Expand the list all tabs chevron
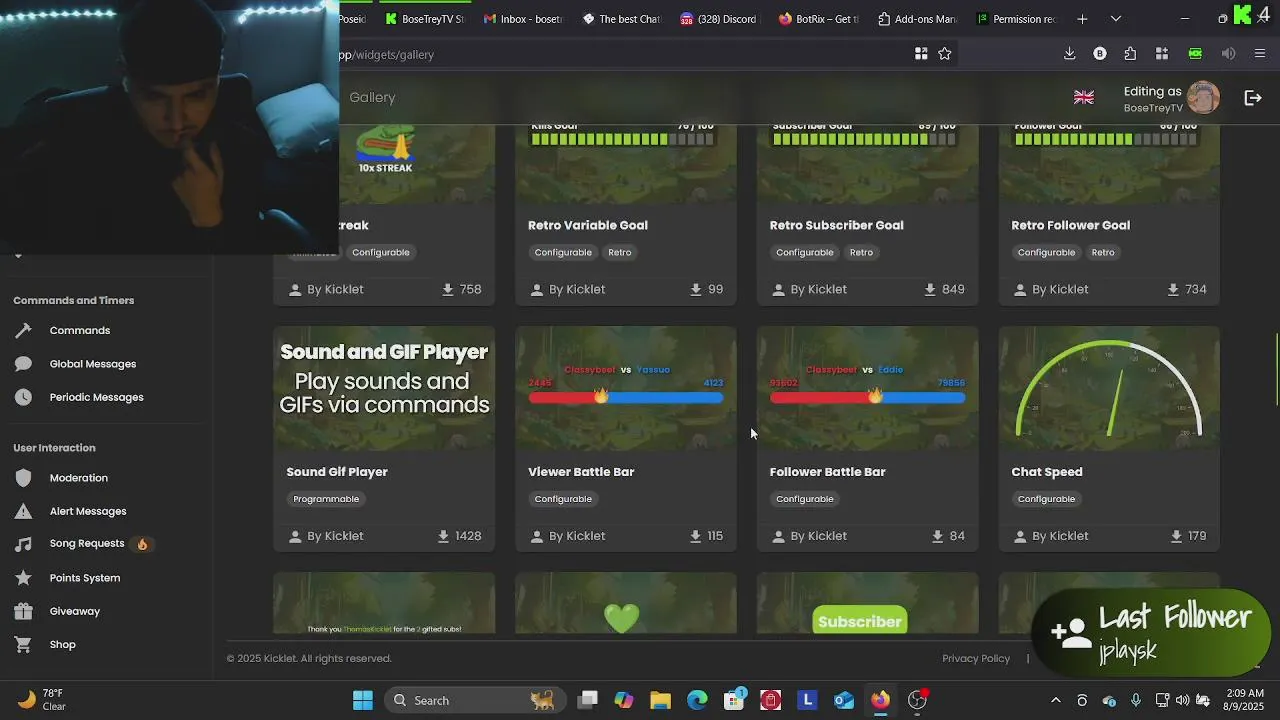1280x720 pixels. [1116, 19]
